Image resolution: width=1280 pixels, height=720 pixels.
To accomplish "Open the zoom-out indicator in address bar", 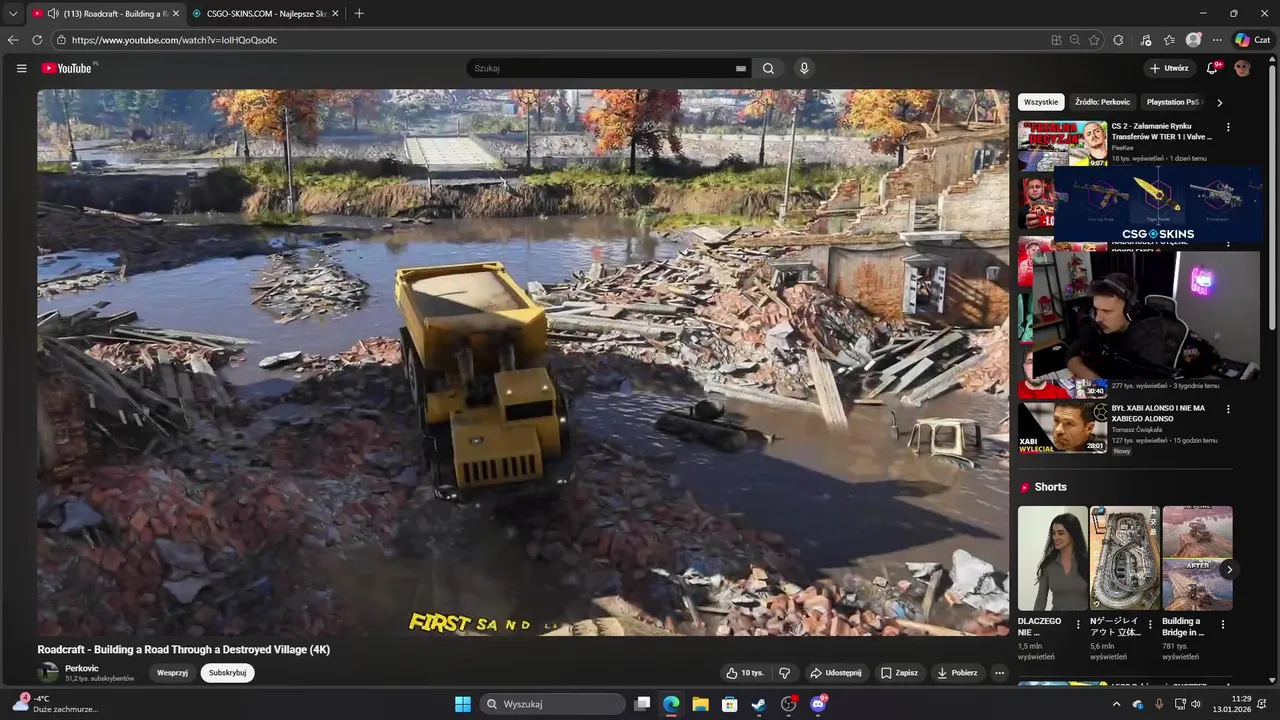I will (1075, 40).
